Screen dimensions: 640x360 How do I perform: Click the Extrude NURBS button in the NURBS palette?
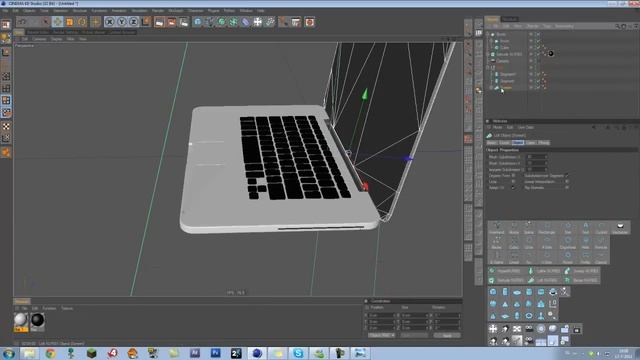pos(506,280)
